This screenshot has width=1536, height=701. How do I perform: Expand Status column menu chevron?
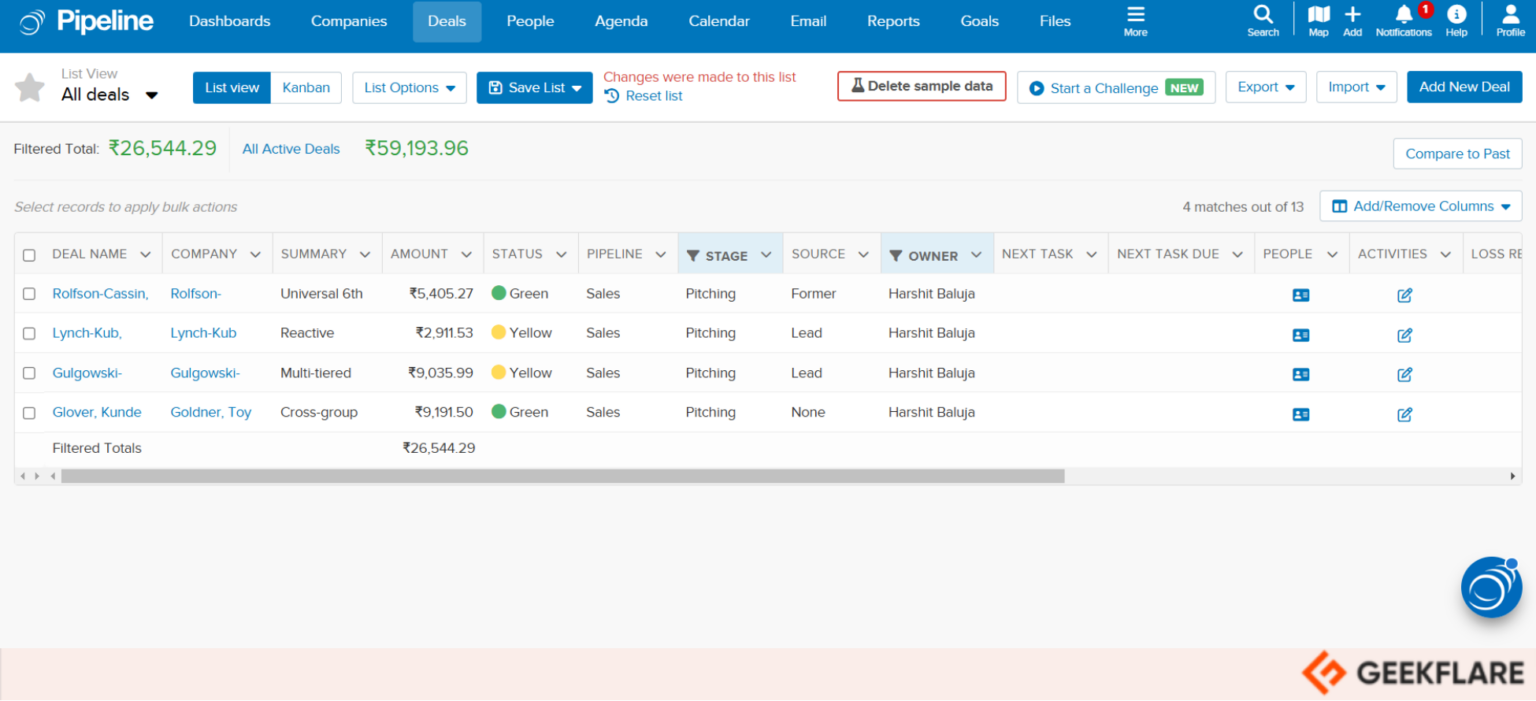[561, 255]
